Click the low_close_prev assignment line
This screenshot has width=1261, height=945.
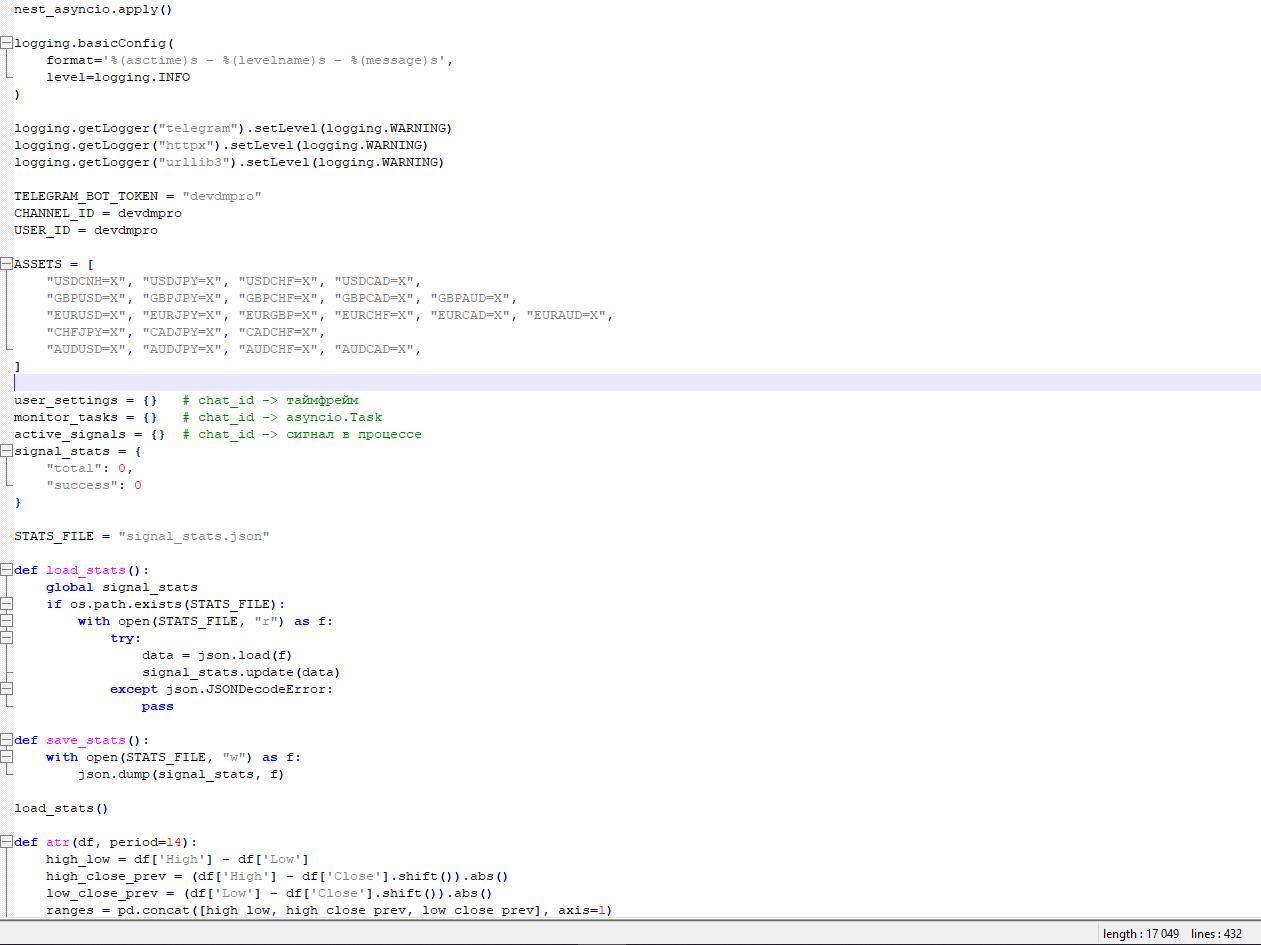tap(270, 893)
